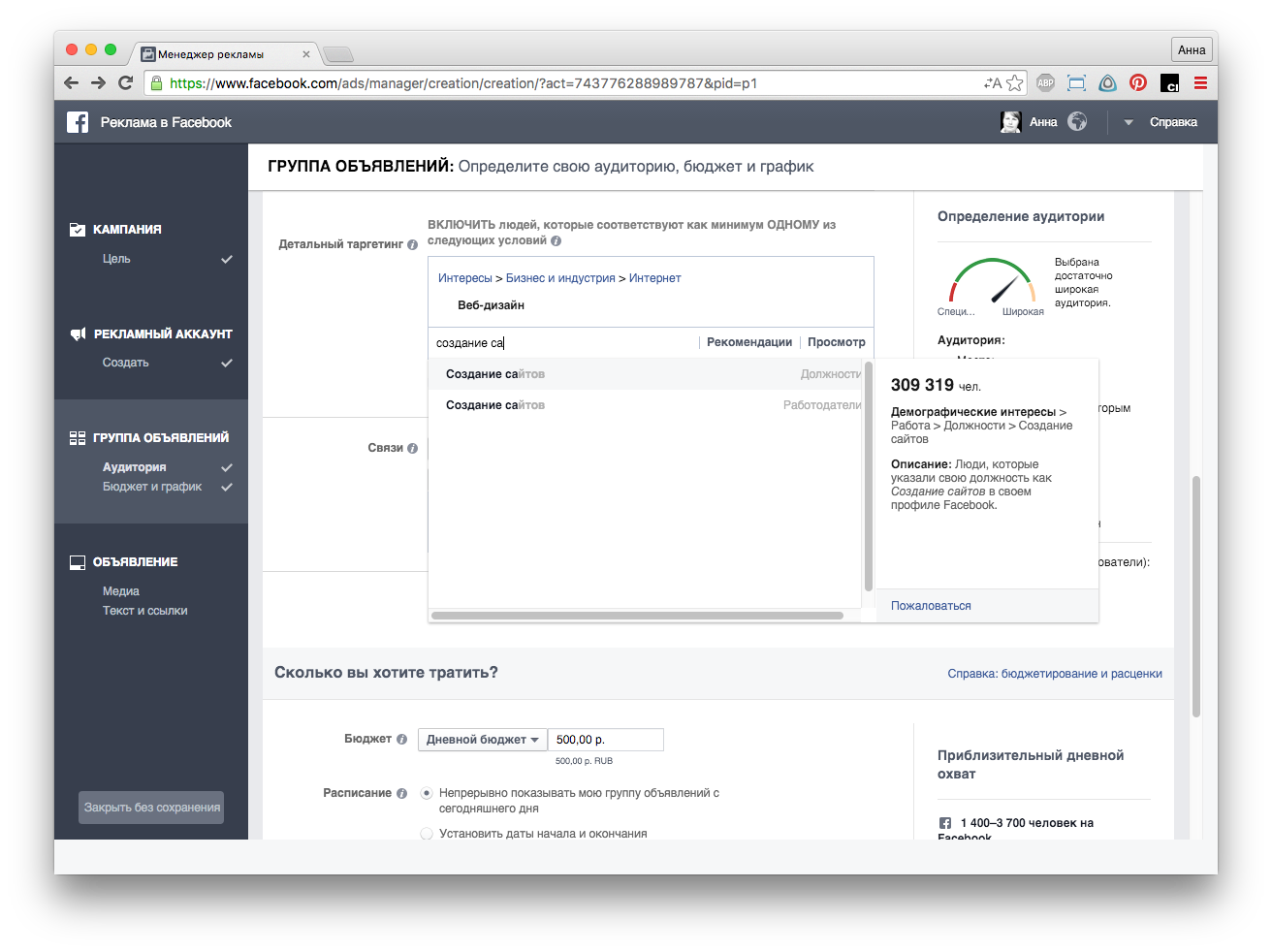Open Рекомендации in targeting field

748,342
